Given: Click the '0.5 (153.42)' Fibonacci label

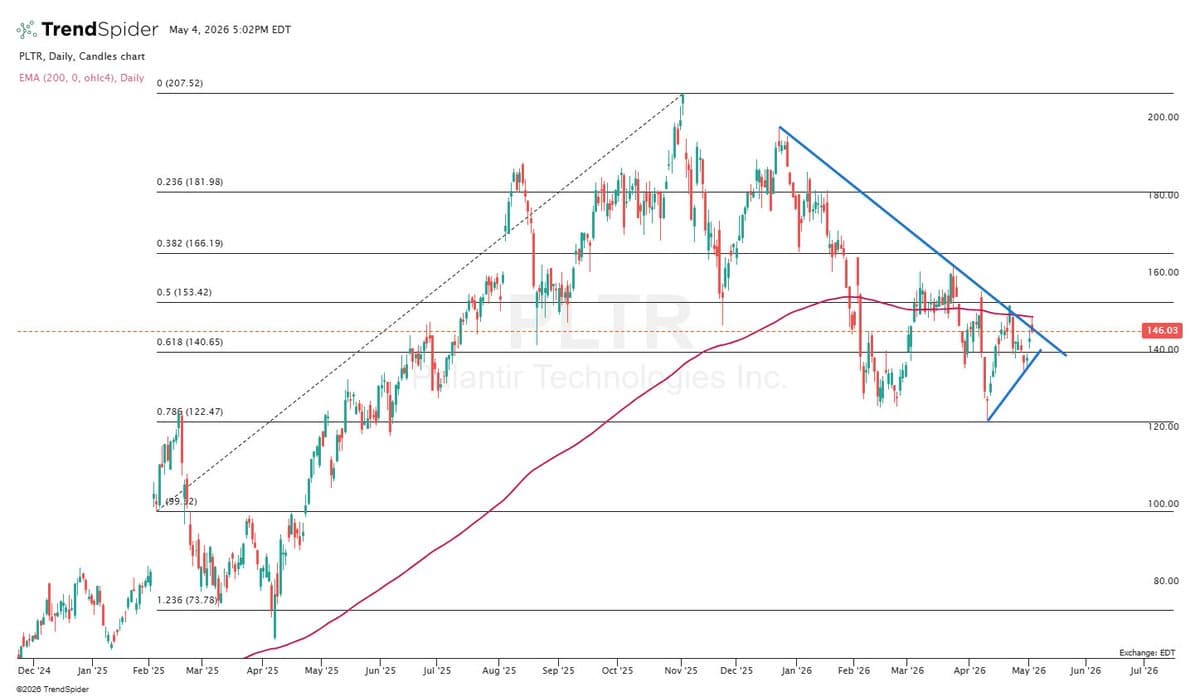Looking at the screenshot, I should point(185,292).
